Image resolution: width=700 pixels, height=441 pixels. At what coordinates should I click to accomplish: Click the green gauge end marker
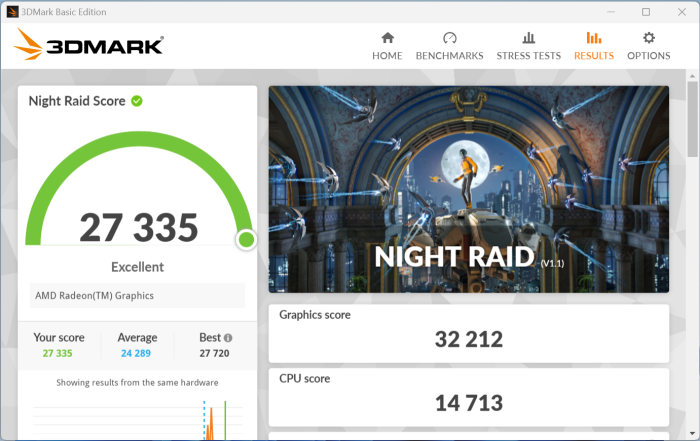pos(246,240)
